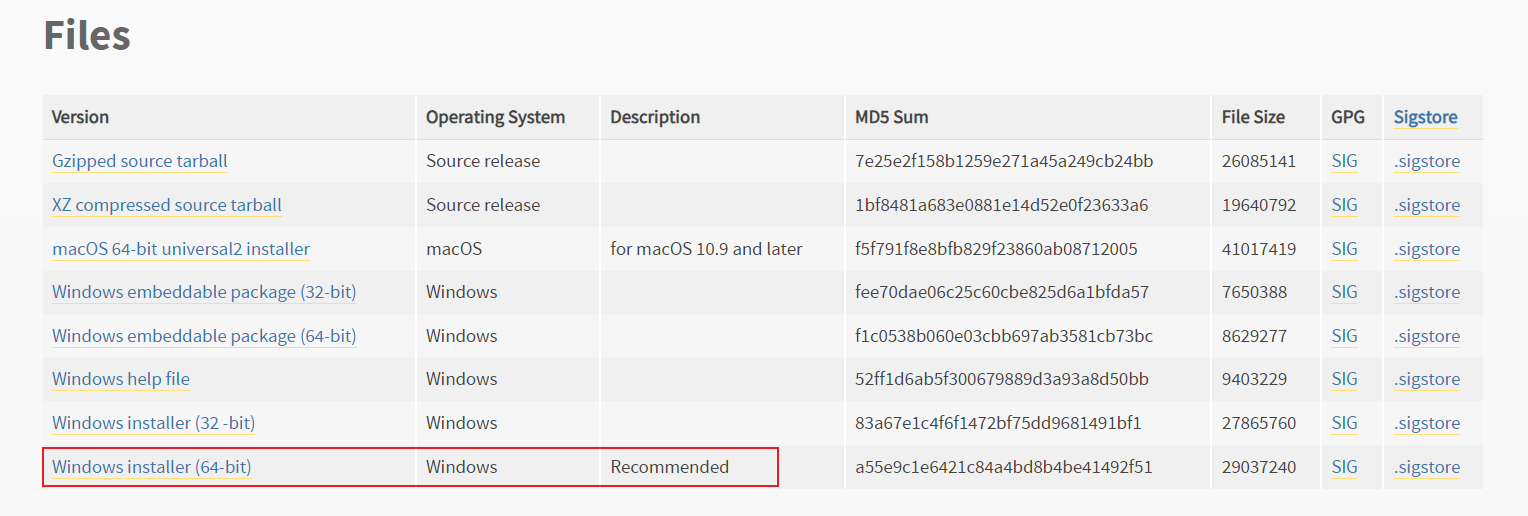This screenshot has width=1528, height=516.
Task: Open SIG link for macOS installer row
Action: (1344, 249)
